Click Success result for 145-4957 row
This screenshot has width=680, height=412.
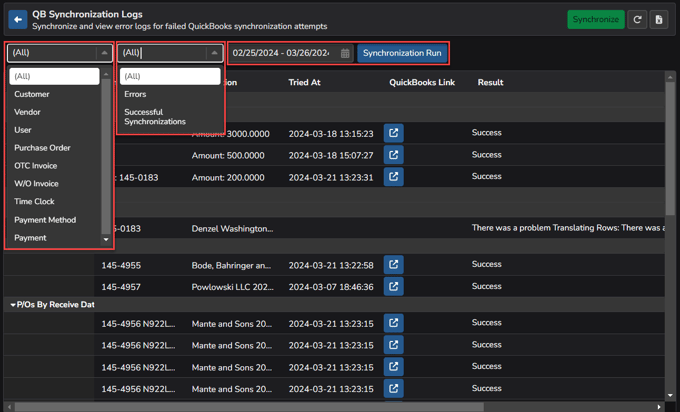pos(487,286)
